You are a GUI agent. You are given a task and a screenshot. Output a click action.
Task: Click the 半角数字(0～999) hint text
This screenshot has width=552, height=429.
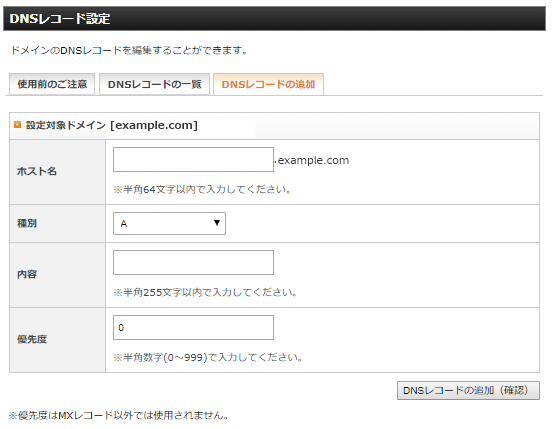[208, 357]
